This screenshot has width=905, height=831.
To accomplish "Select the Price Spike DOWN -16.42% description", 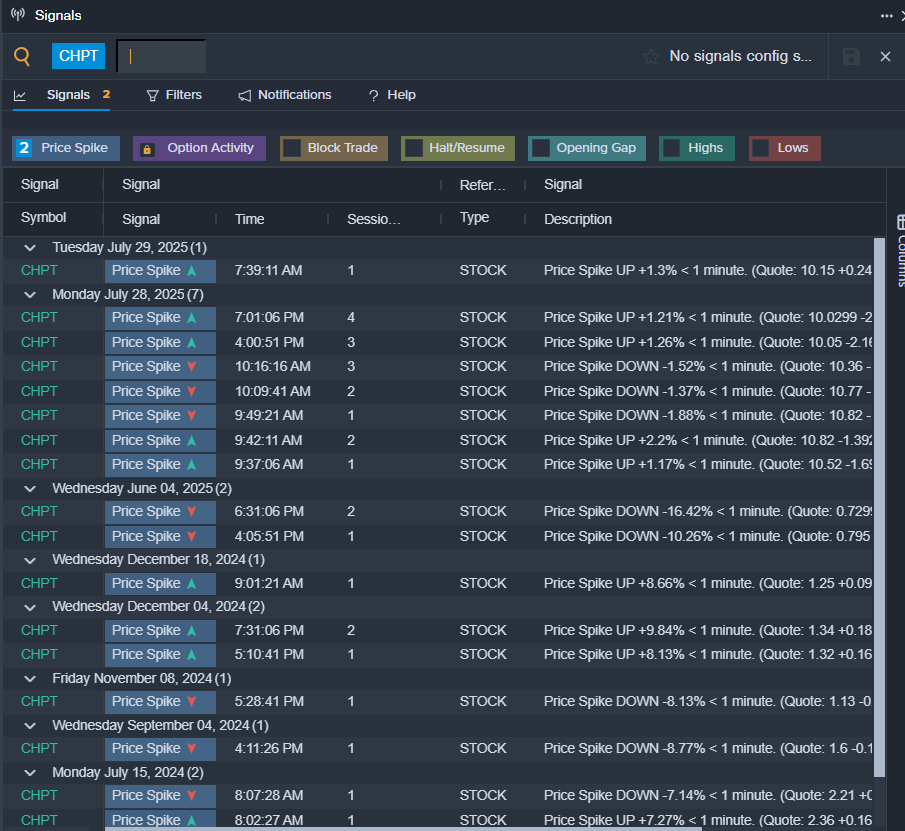I will click(x=708, y=511).
